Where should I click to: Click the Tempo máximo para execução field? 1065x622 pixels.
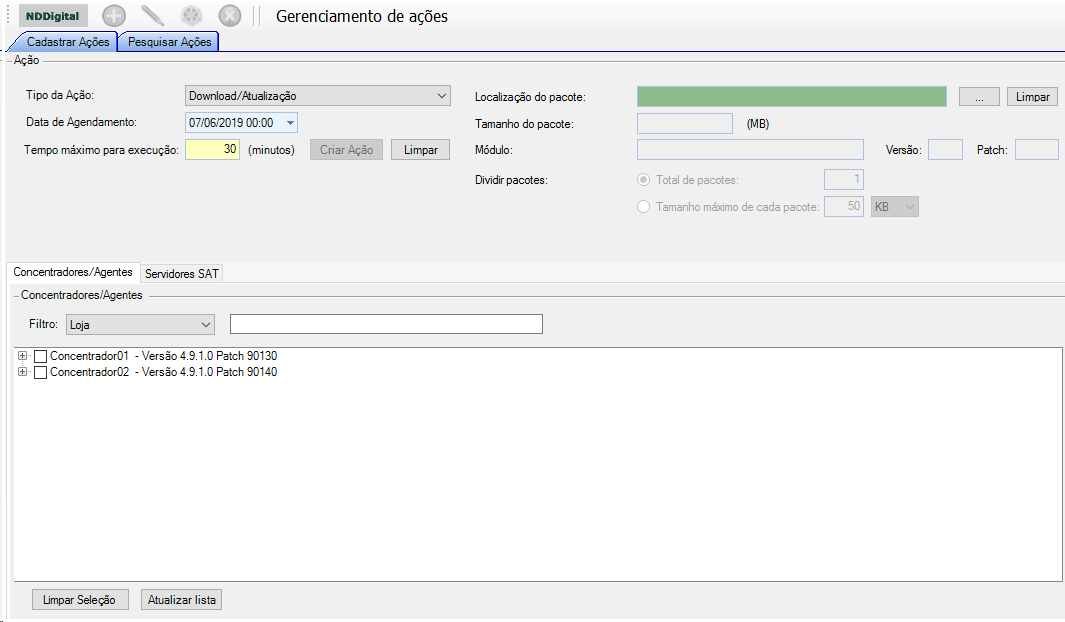213,149
